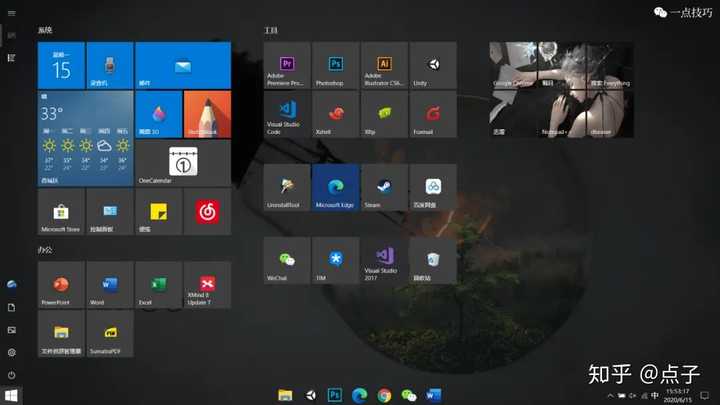Open the Adobe Illustrator tile
The image size is (720, 405).
384,65
